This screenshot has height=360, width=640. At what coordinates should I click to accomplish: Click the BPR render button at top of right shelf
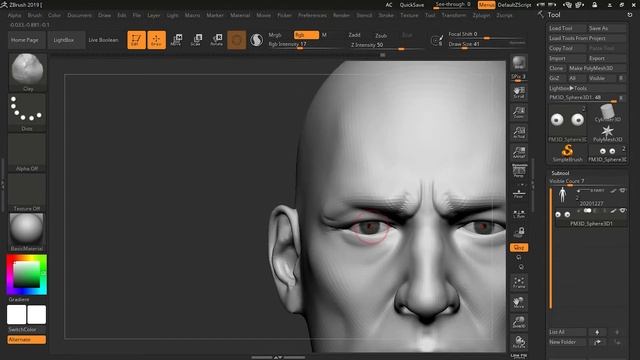[519, 62]
